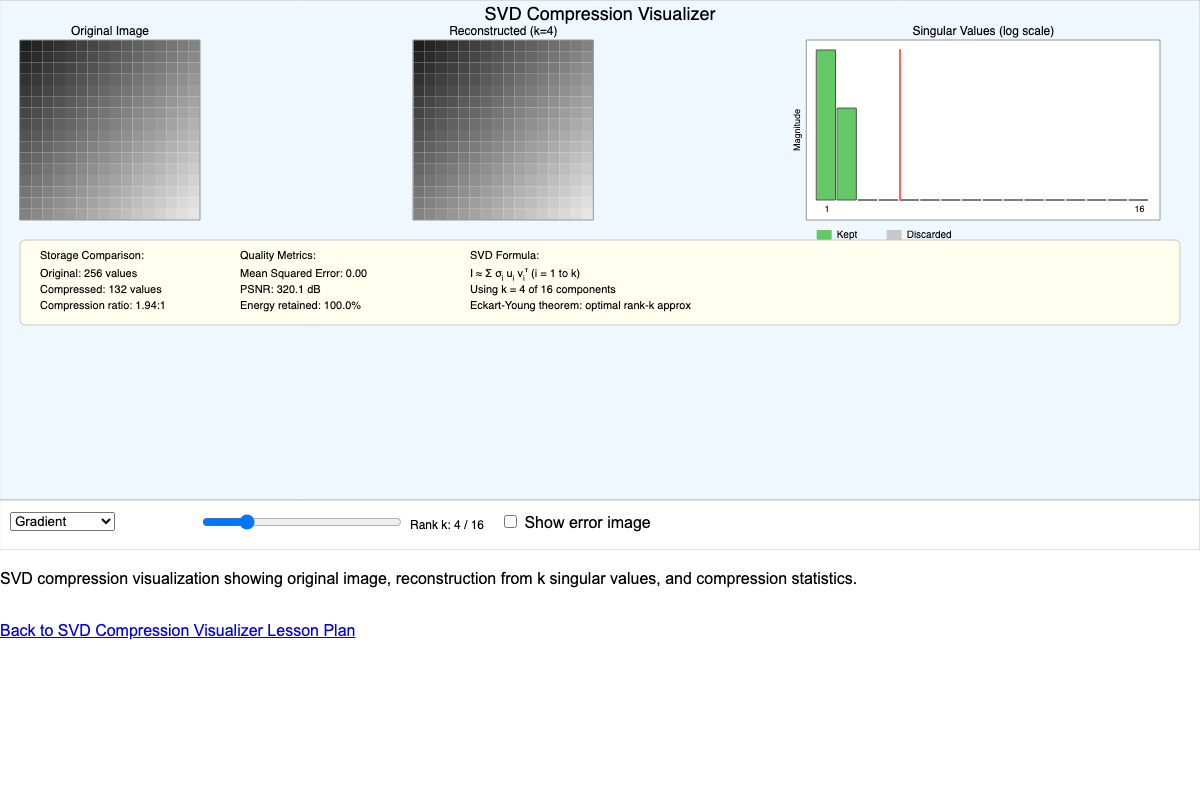The image size is (1200, 800).
Task: Click the tallest green singular value bar
Action: click(x=826, y=125)
